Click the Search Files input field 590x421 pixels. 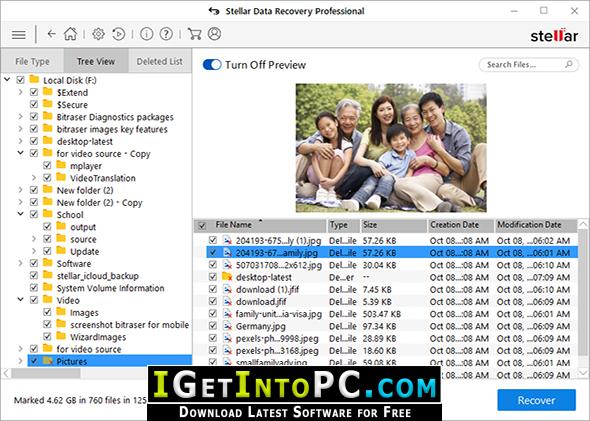[529, 64]
